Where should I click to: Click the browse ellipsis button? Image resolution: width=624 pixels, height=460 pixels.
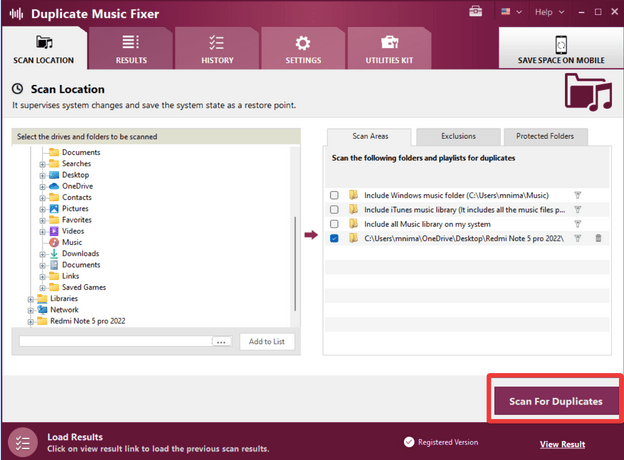221,342
